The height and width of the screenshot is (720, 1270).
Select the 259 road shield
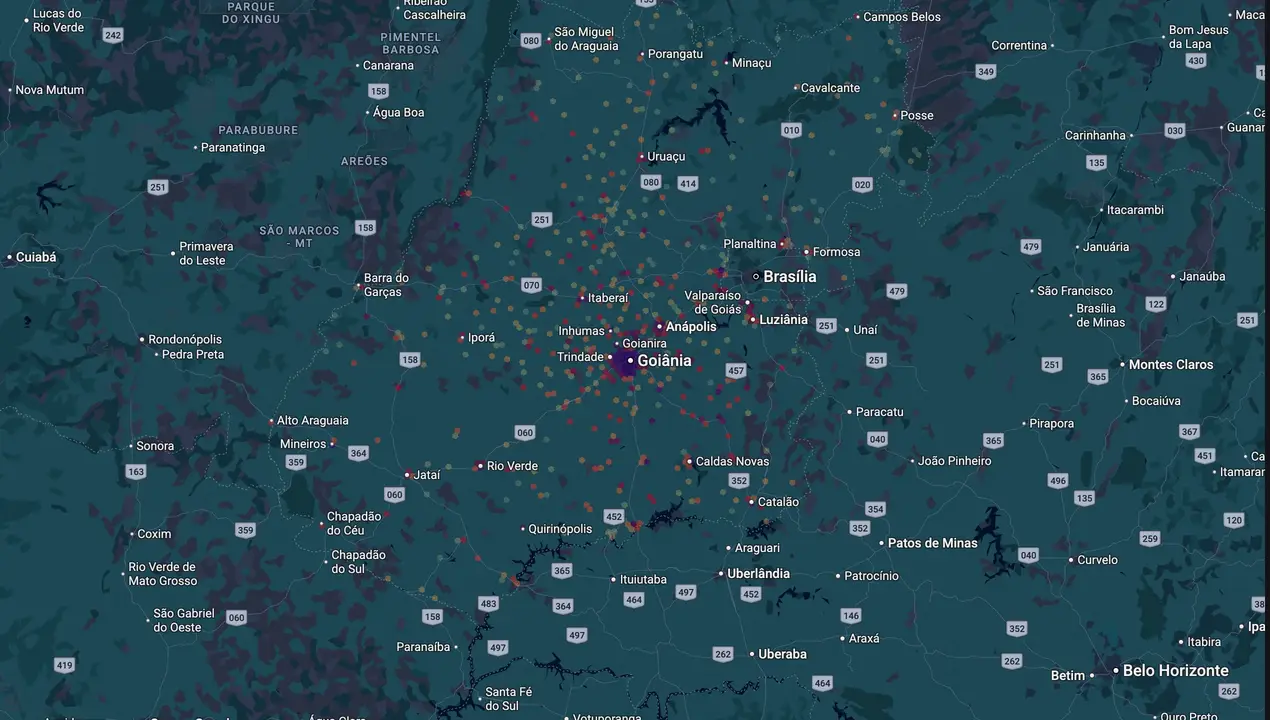(x=1150, y=539)
